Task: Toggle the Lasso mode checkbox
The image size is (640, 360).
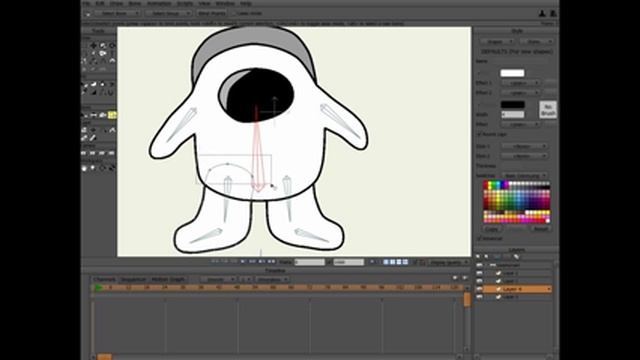Action: 234,13
